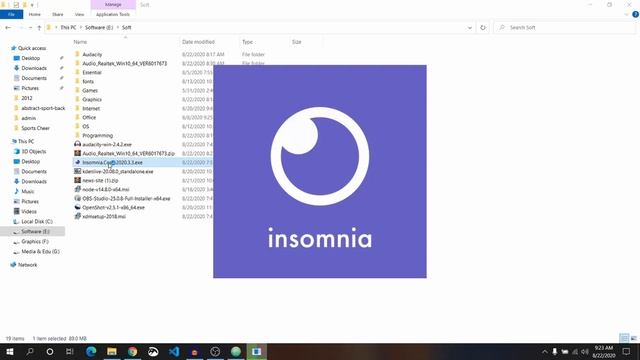Select the Office folder
The height and width of the screenshot is (360, 640).
(x=89, y=117)
